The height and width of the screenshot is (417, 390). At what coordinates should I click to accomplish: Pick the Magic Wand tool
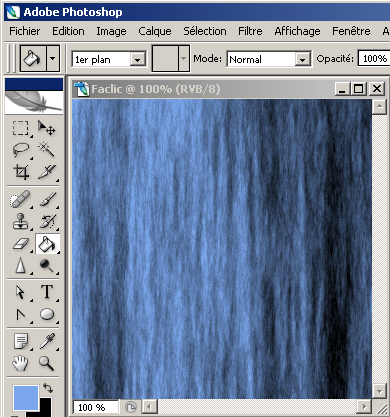tap(47, 150)
